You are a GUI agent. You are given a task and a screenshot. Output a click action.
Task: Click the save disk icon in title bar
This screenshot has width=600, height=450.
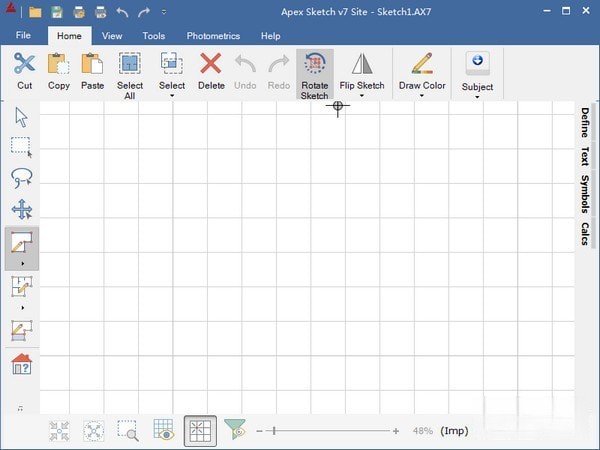pos(57,12)
